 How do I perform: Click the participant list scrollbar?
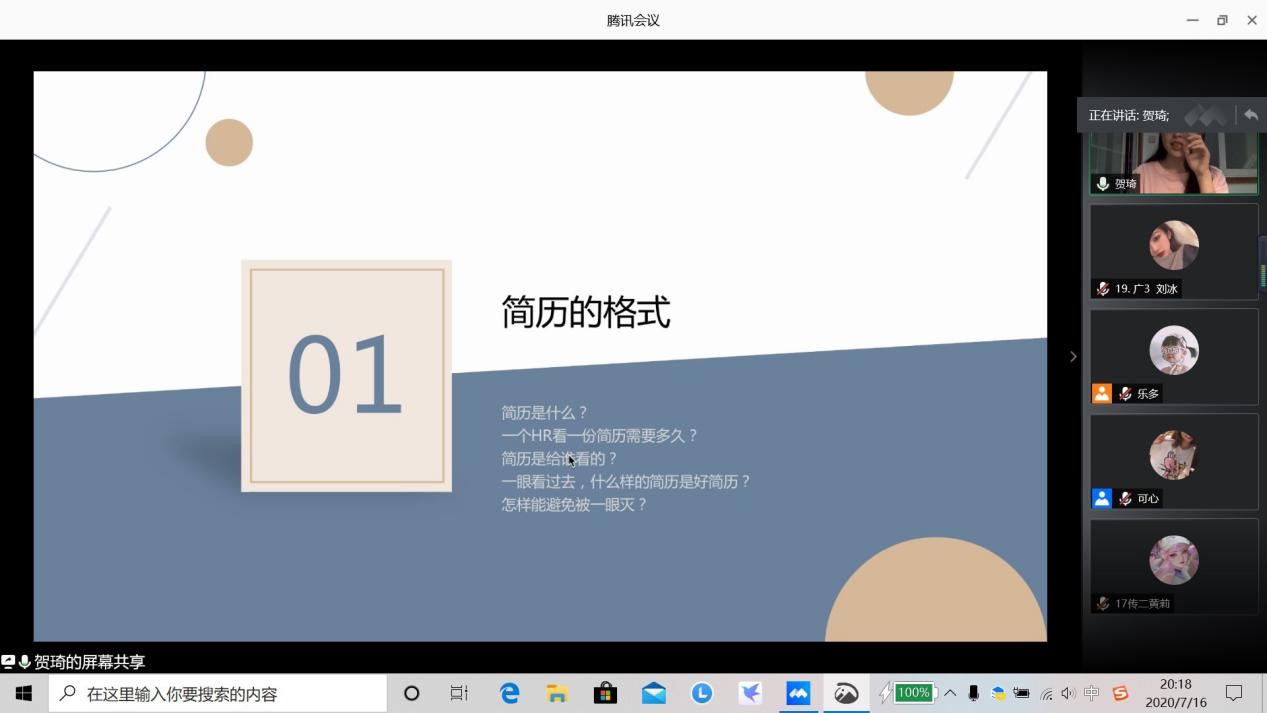click(x=1262, y=262)
